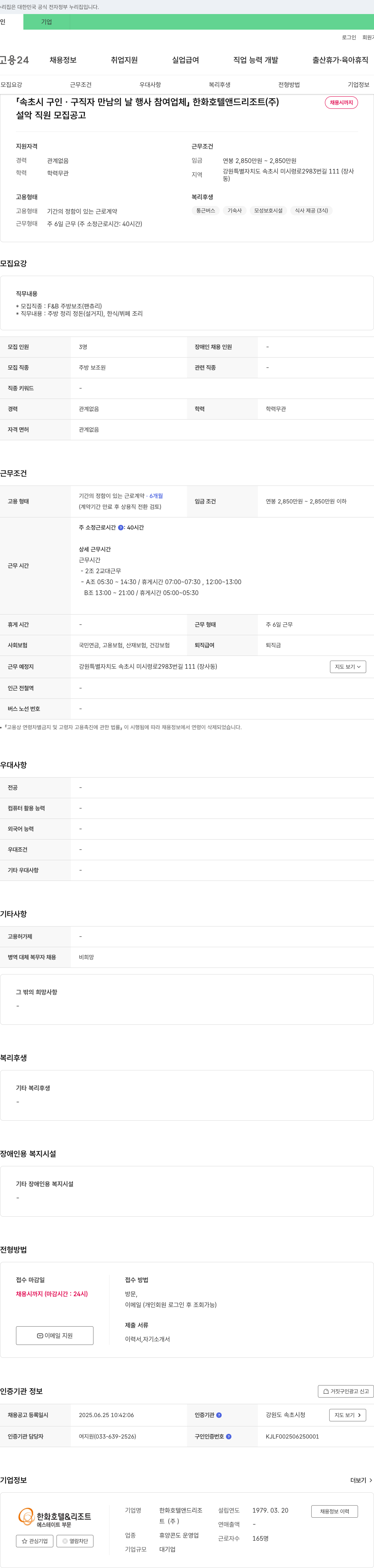This screenshot has height=1568, width=374.
Task: Click the 로그인 link
Action: [349, 37]
